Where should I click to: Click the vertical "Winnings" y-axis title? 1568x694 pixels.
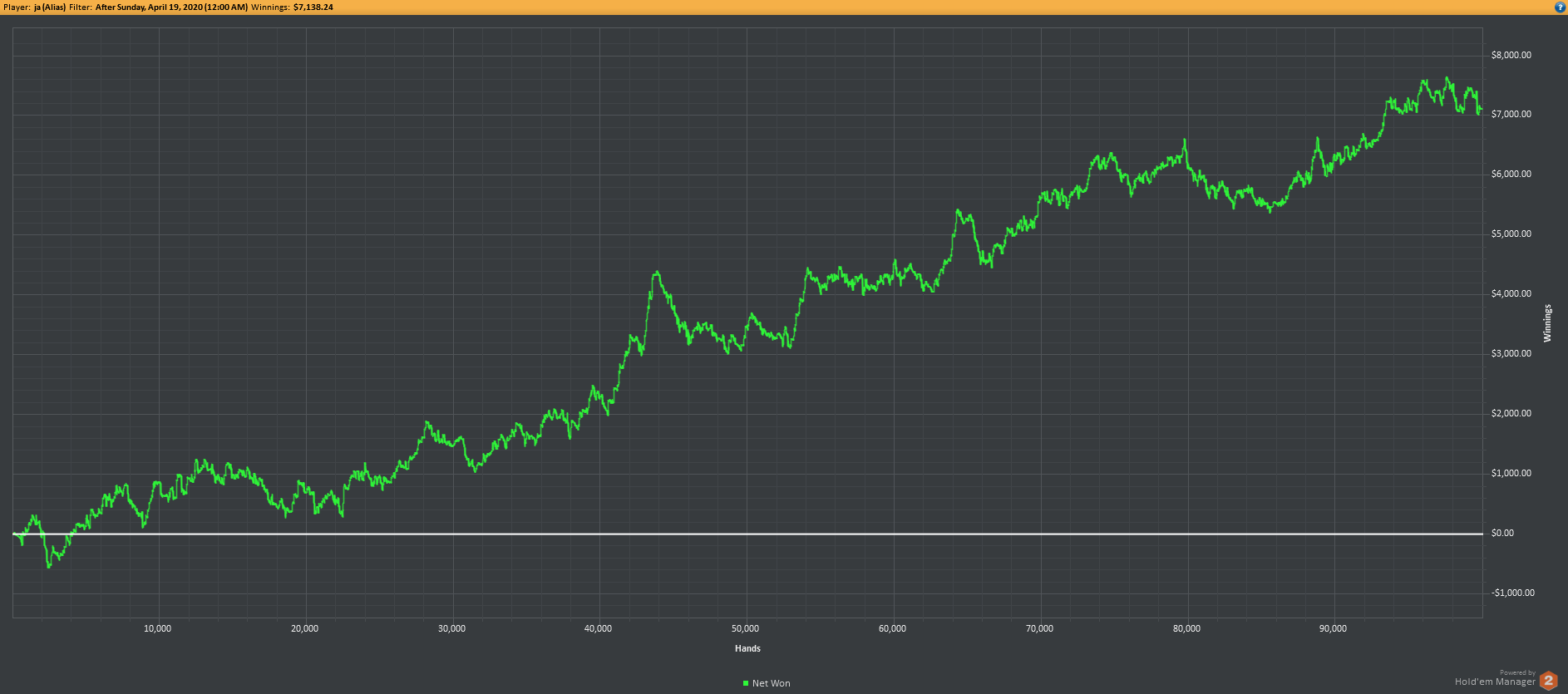click(1547, 323)
